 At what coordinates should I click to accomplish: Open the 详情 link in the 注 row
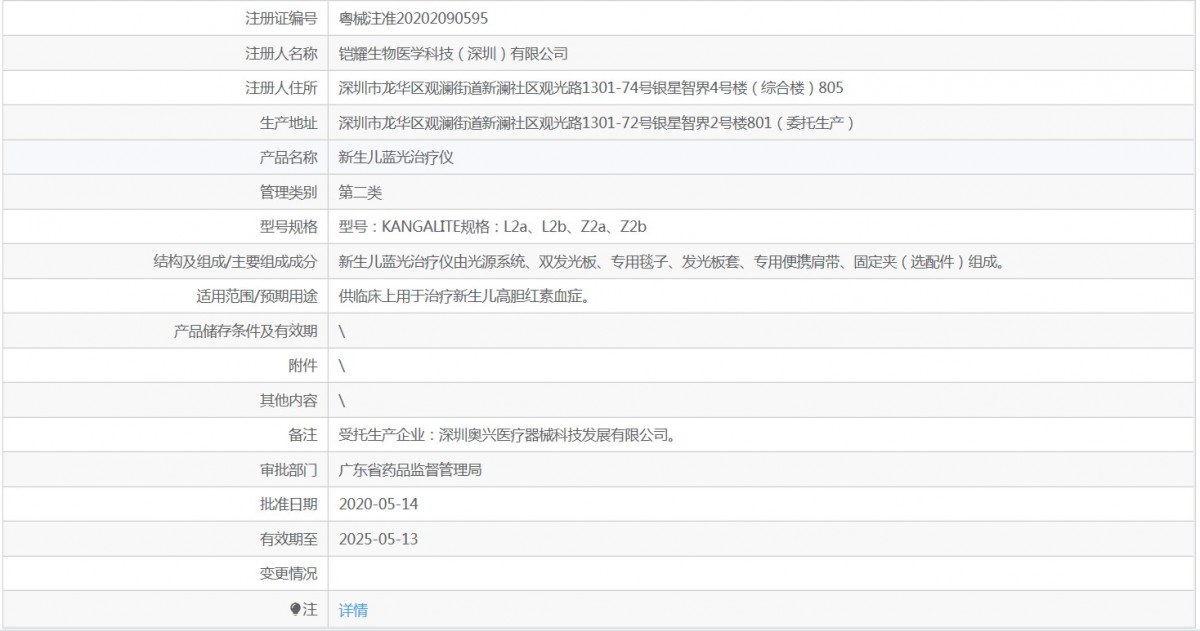tap(353, 610)
